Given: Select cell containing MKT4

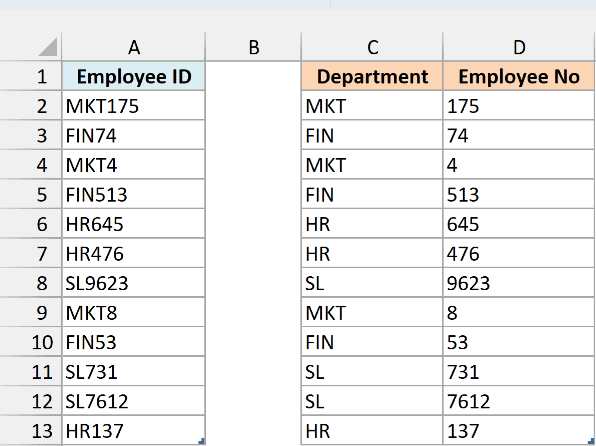Looking at the screenshot, I should point(133,165).
